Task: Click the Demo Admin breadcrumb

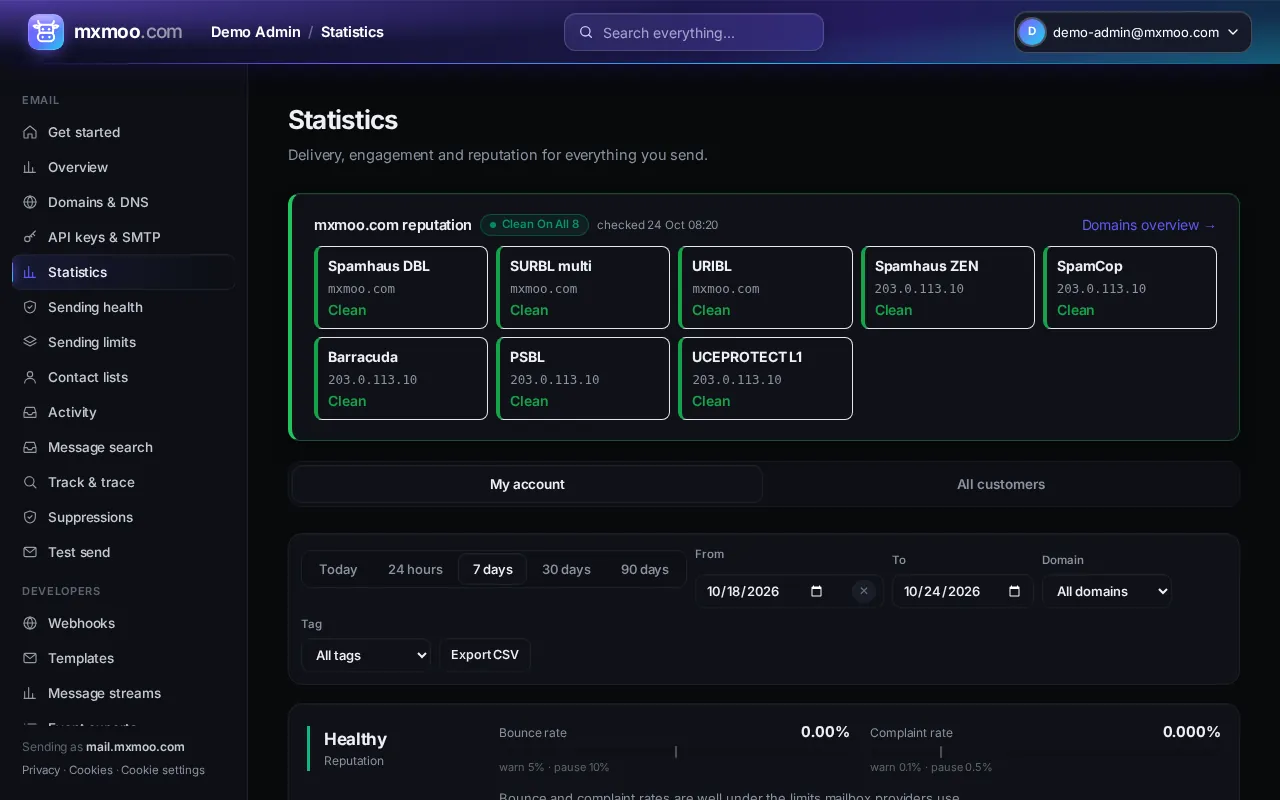Action: tap(256, 32)
